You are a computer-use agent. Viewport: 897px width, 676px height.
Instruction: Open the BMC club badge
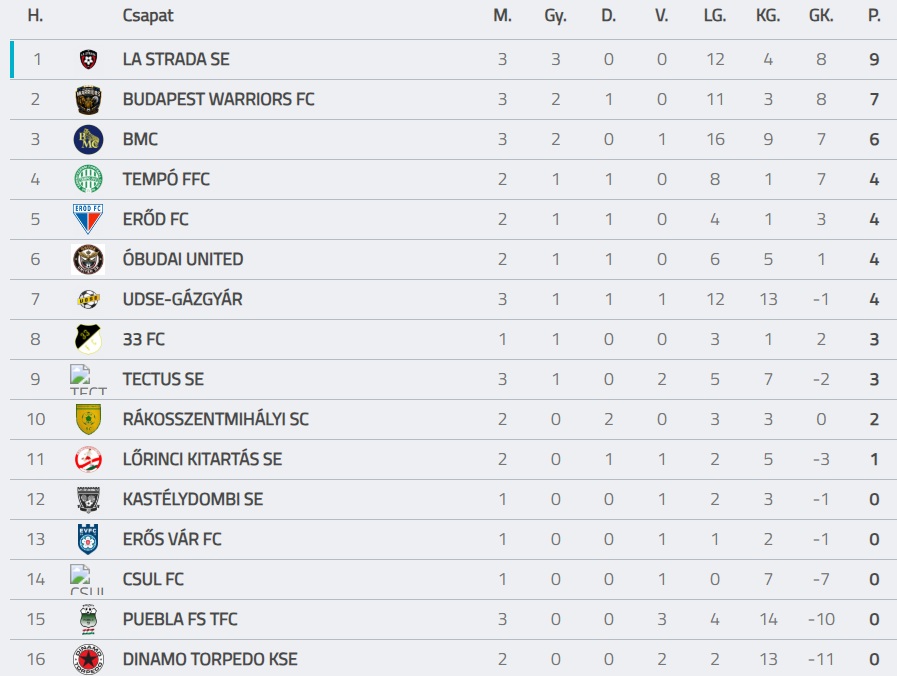pyautogui.click(x=88, y=140)
